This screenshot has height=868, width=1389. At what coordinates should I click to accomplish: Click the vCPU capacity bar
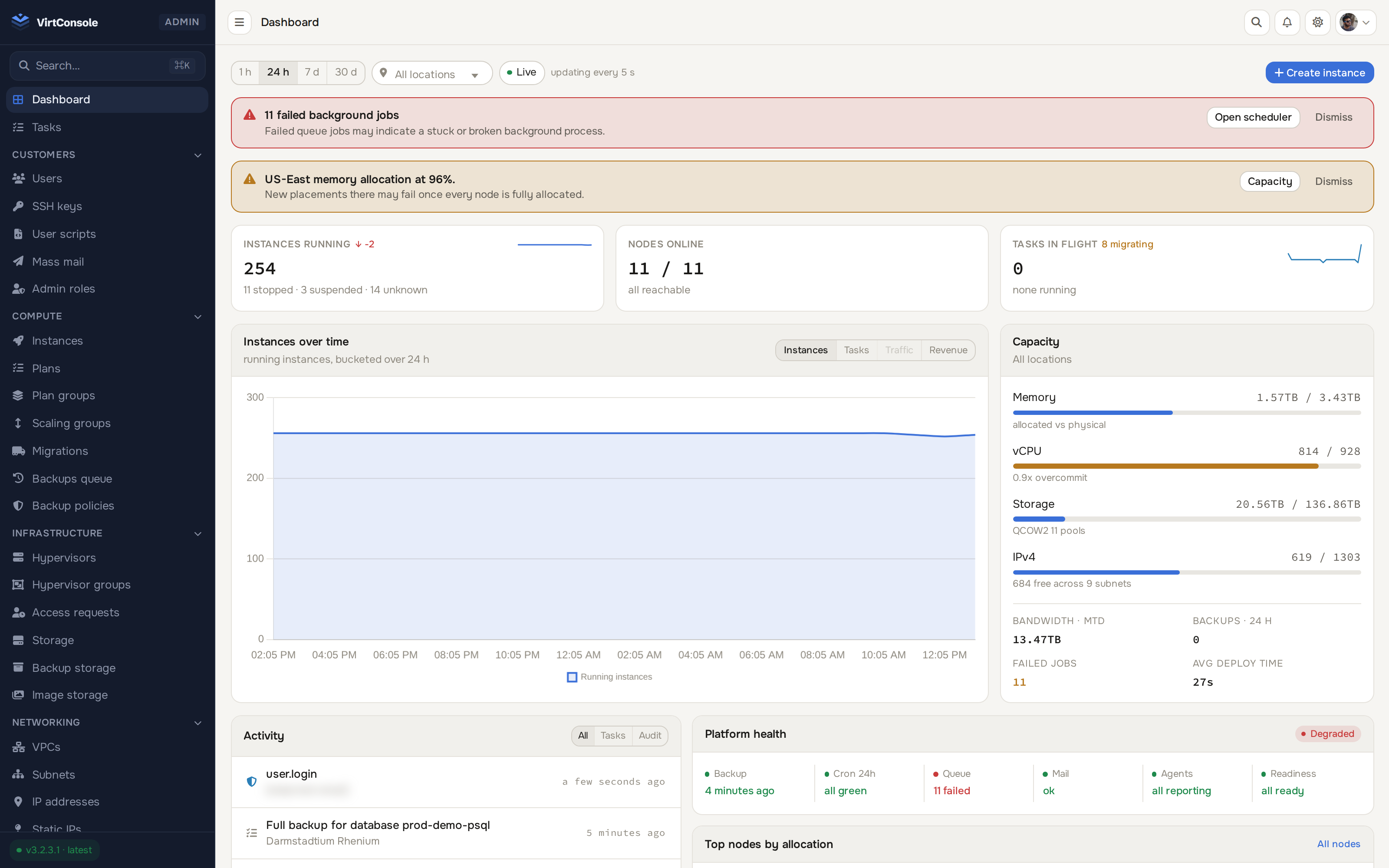pyautogui.click(x=1186, y=466)
